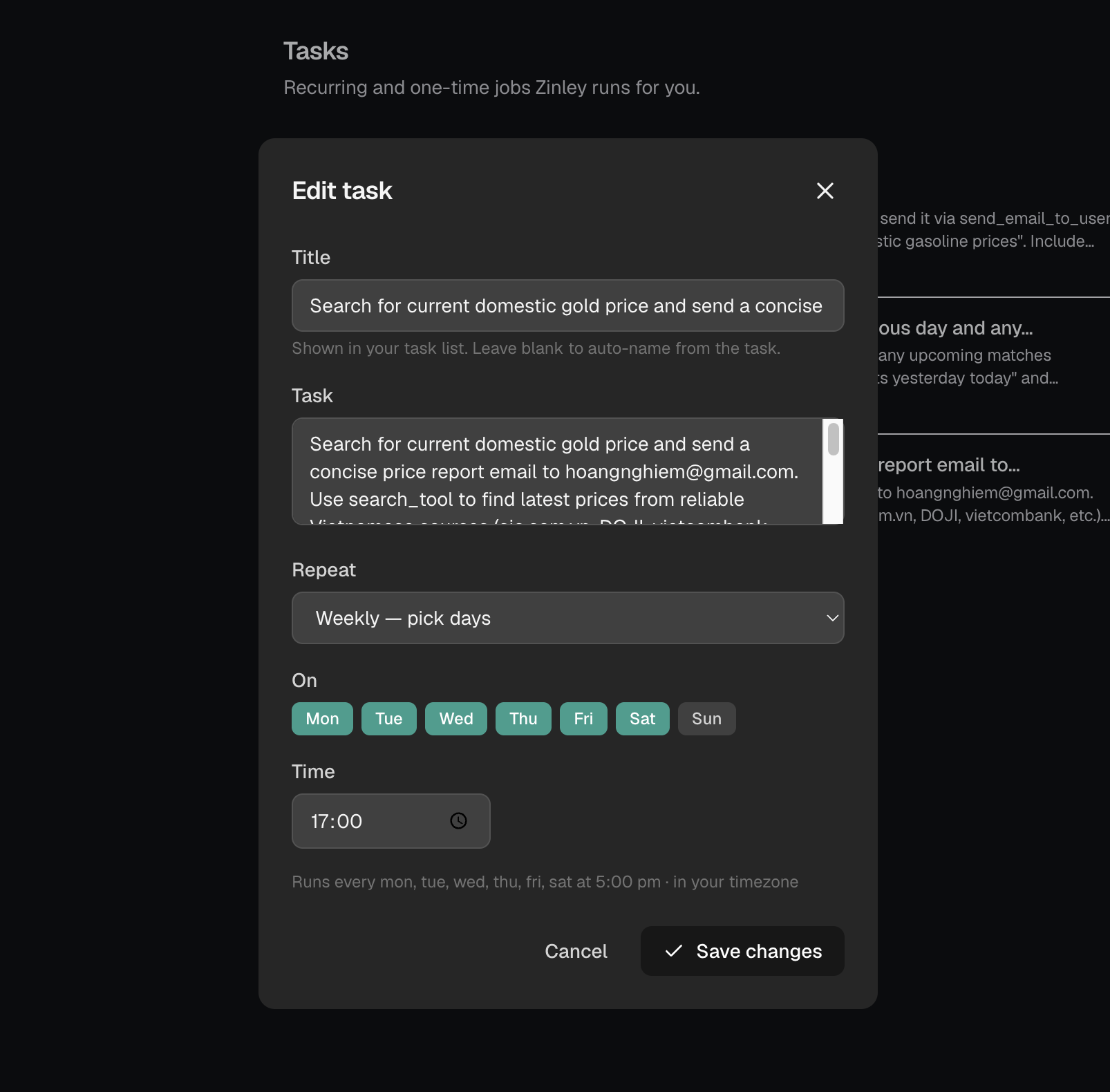Toggle Sat day chip
The height and width of the screenshot is (1092, 1110).
pos(643,719)
